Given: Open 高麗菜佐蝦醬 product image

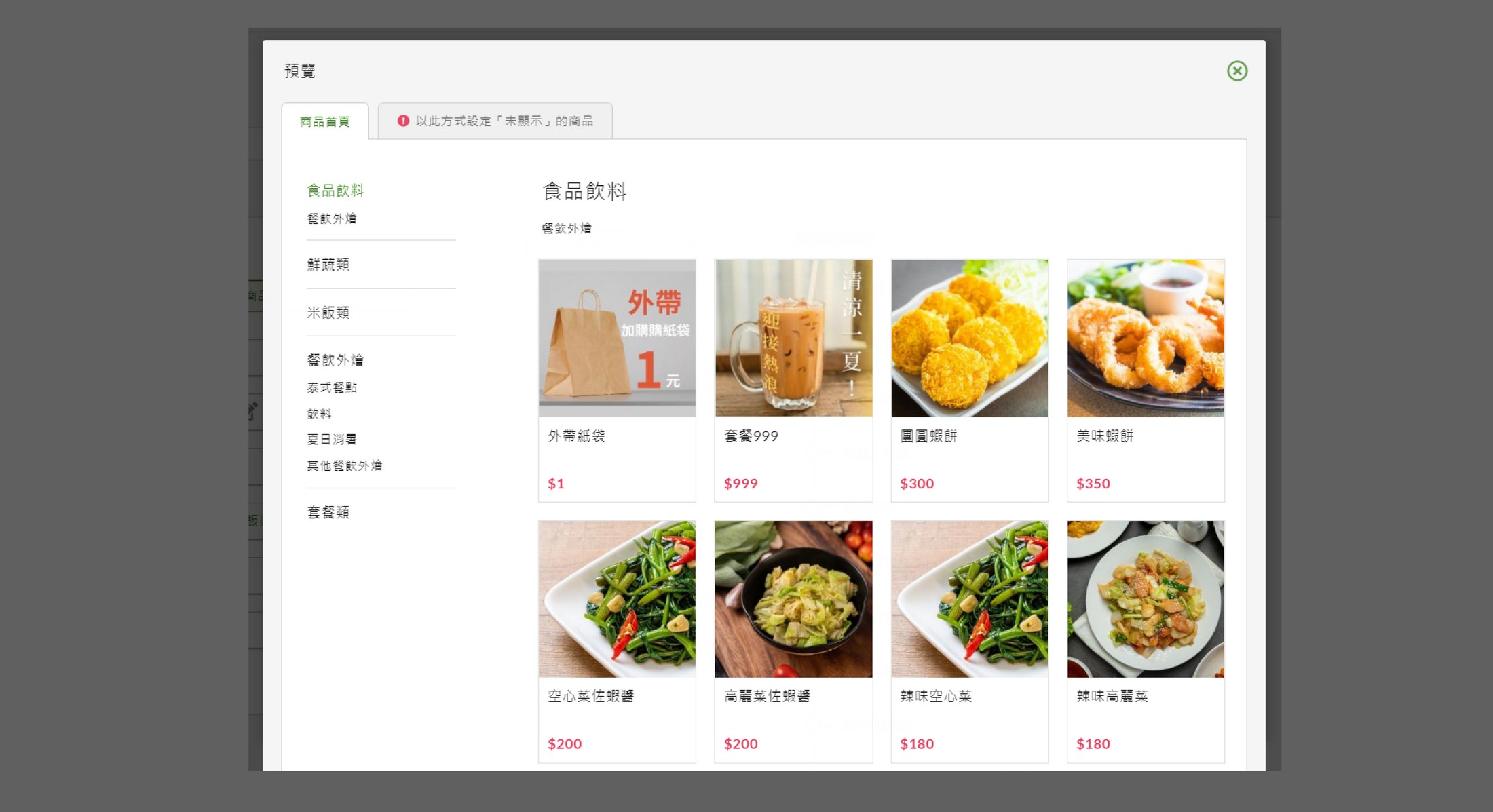Looking at the screenshot, I should click(x=793, y=599).
